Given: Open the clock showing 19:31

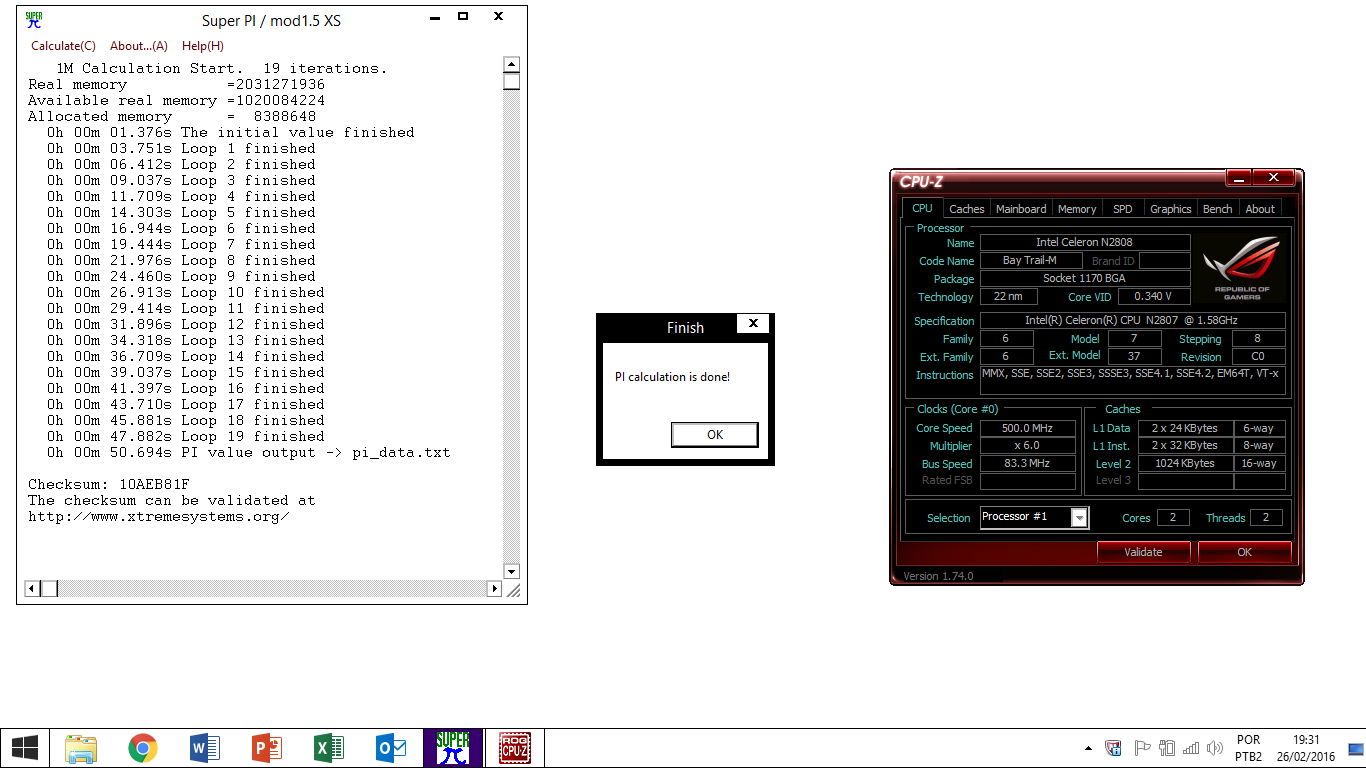Looking at the screenshot, I should pos(1306,748).
